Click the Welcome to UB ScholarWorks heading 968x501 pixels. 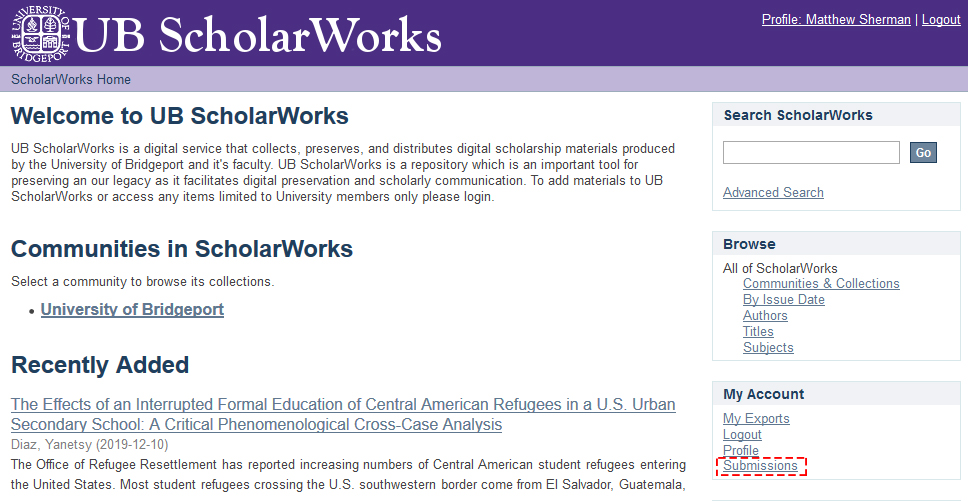[x=180, y=116]
